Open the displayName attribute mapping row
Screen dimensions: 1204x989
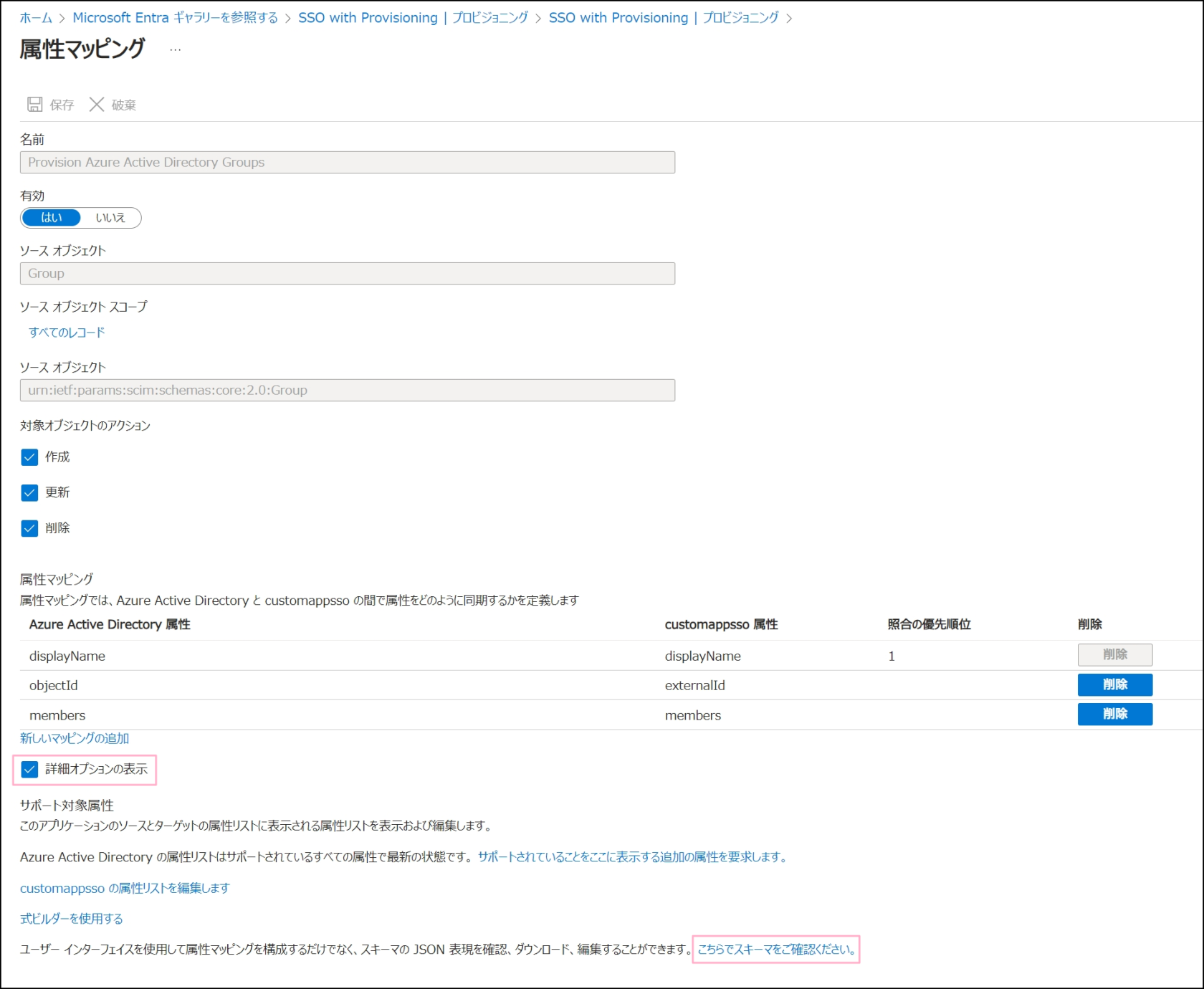(x=67, y=656)
